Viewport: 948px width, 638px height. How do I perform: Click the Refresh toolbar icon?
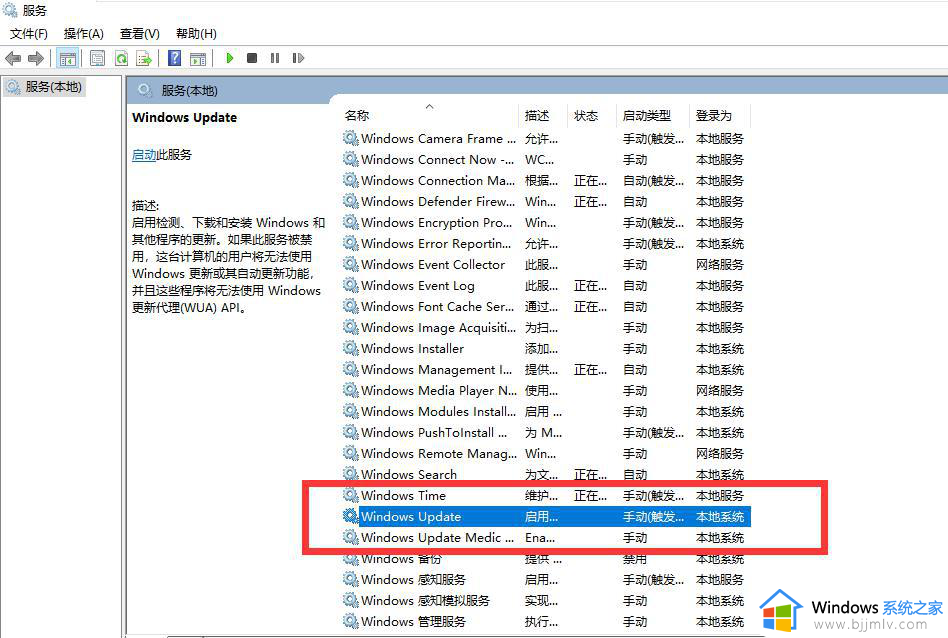point(122,58)
